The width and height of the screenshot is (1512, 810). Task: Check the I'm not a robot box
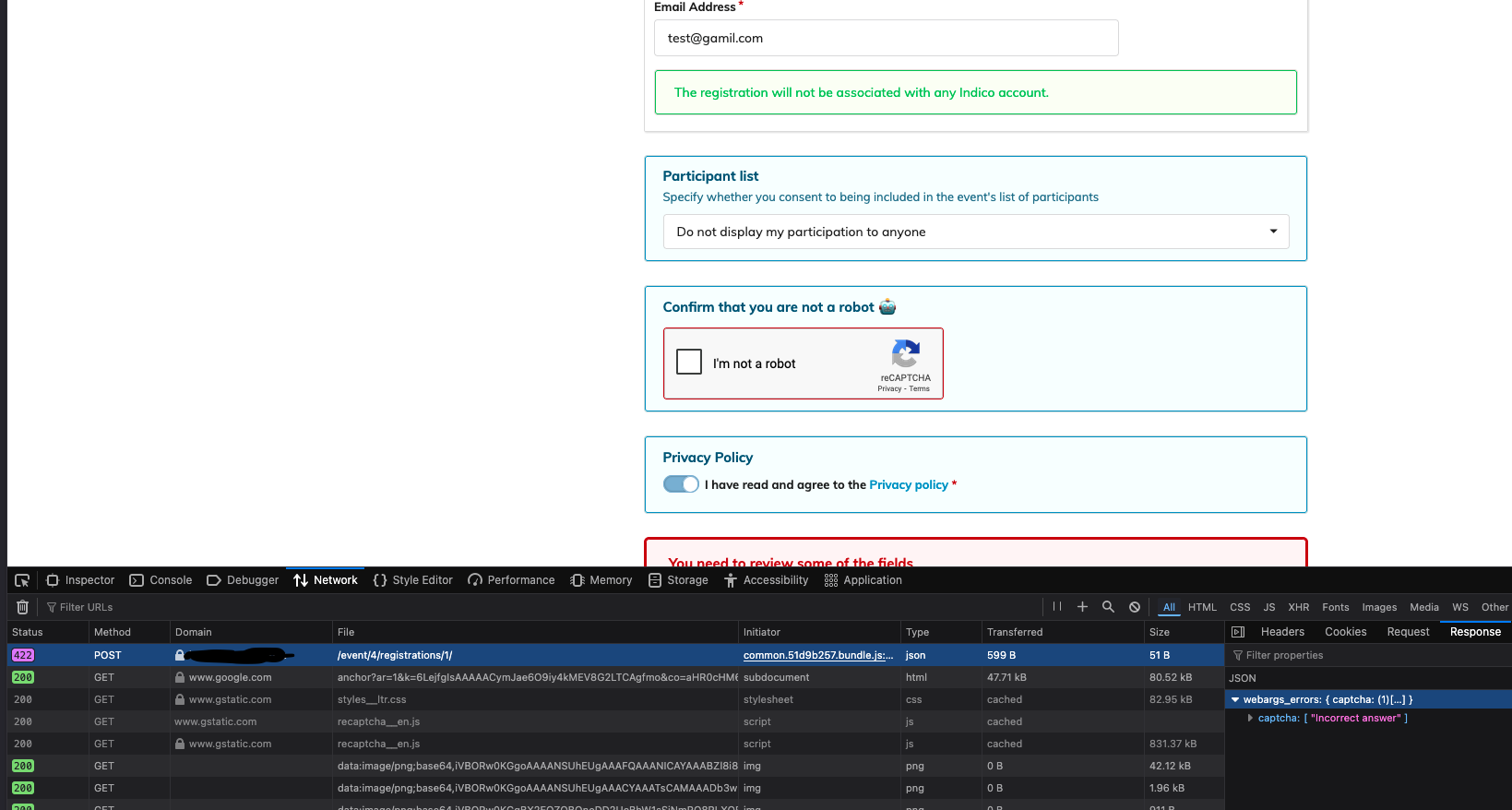click(689, 362)
